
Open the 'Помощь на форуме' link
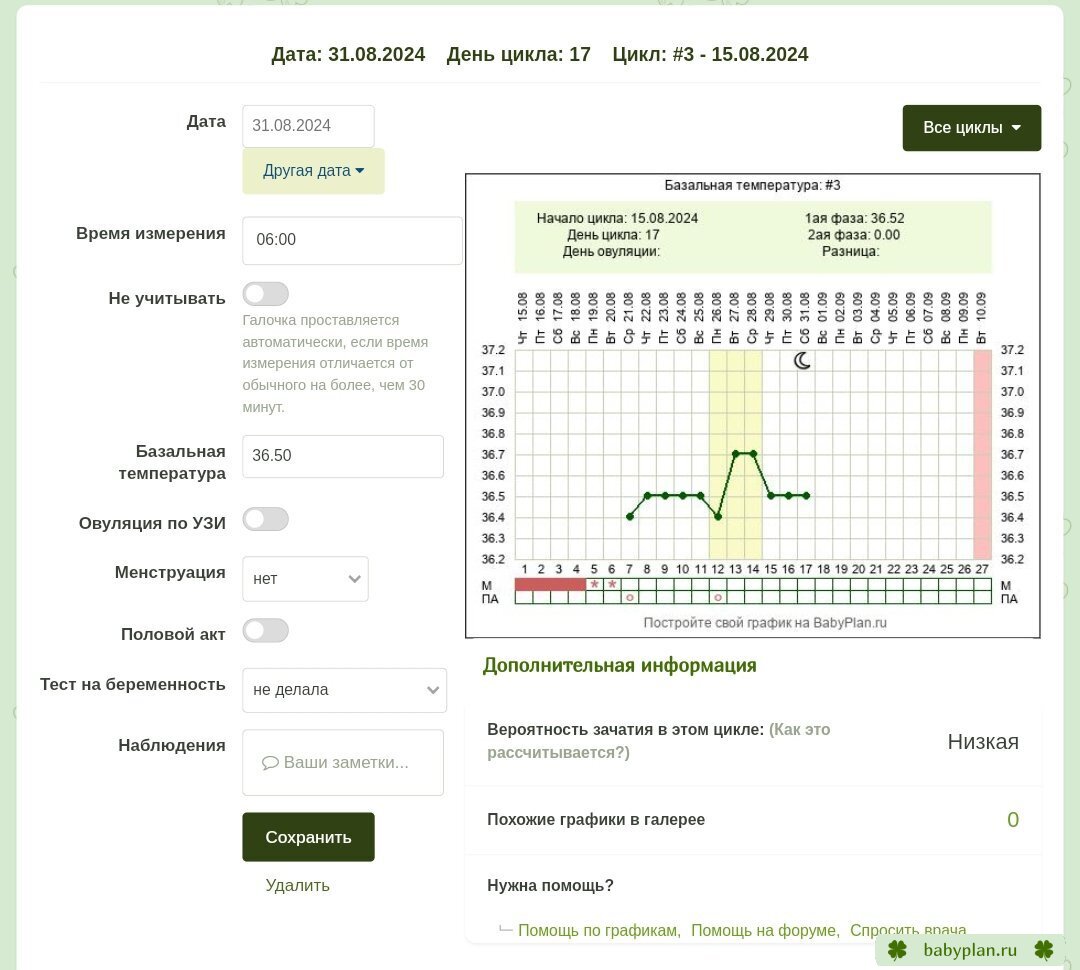tap(764, 930)
